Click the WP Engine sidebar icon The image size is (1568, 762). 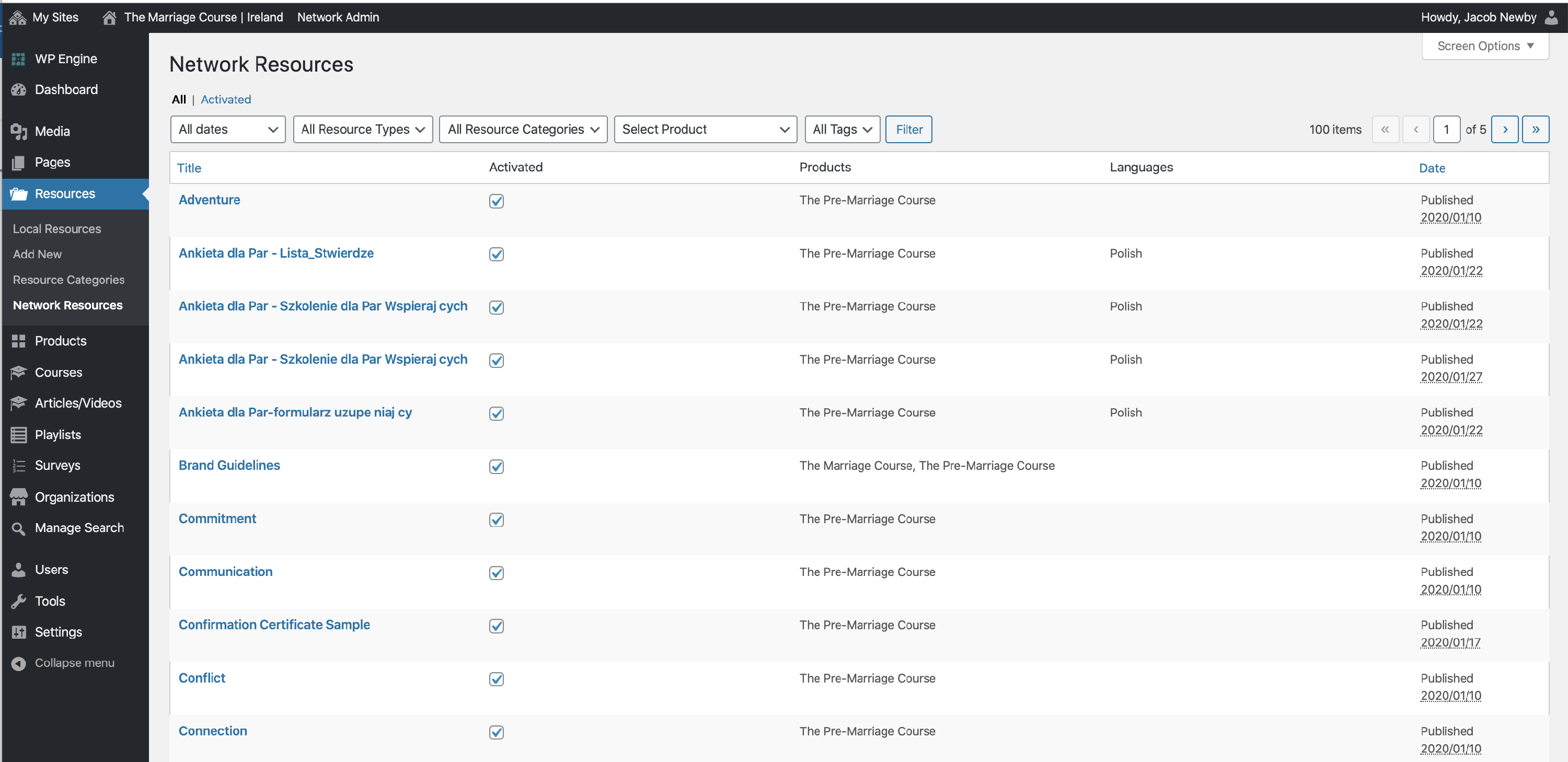tap(18, 59)
